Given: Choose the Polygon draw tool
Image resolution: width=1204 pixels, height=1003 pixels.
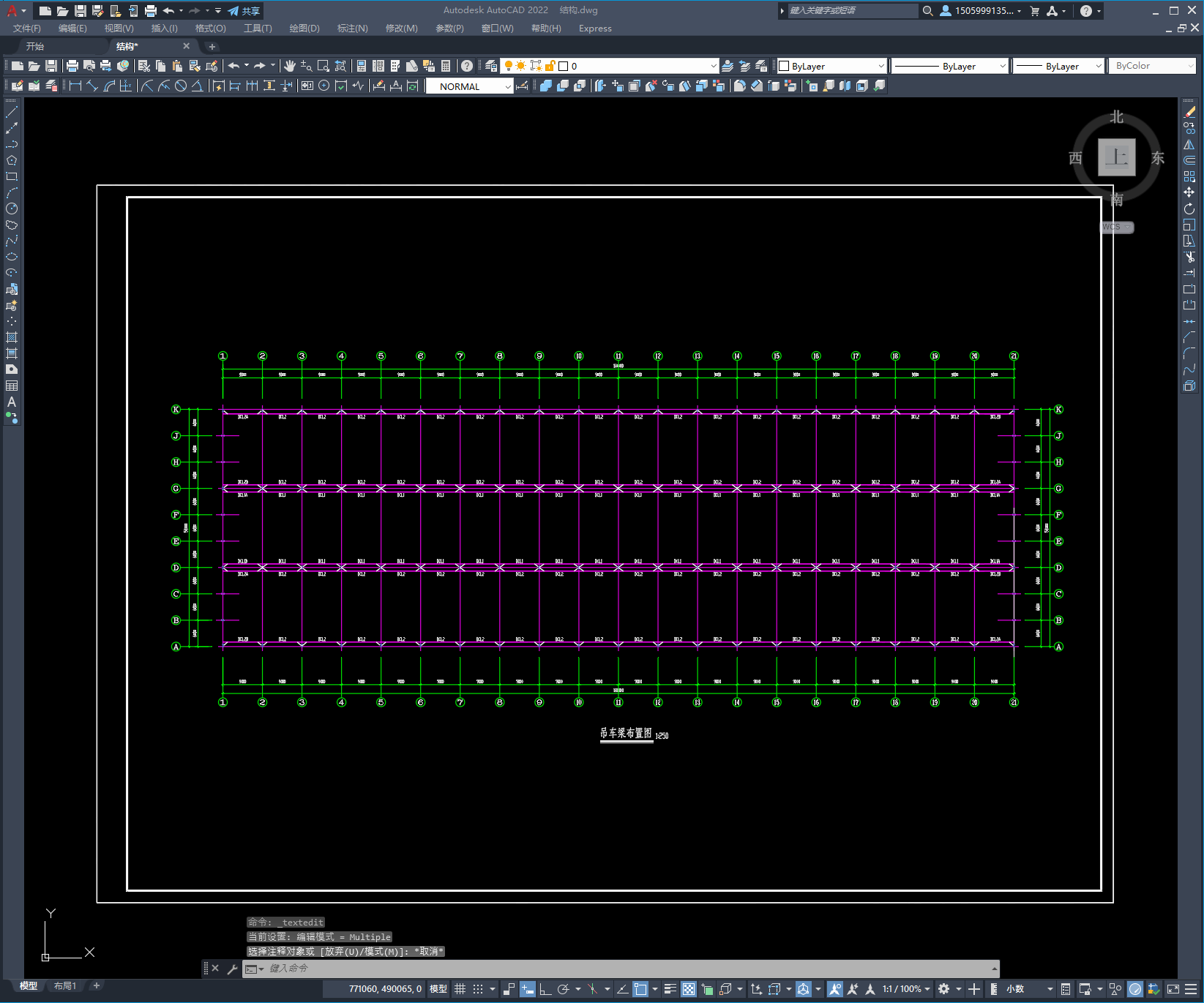Looking at the screenshot, I should pos(12,160).
